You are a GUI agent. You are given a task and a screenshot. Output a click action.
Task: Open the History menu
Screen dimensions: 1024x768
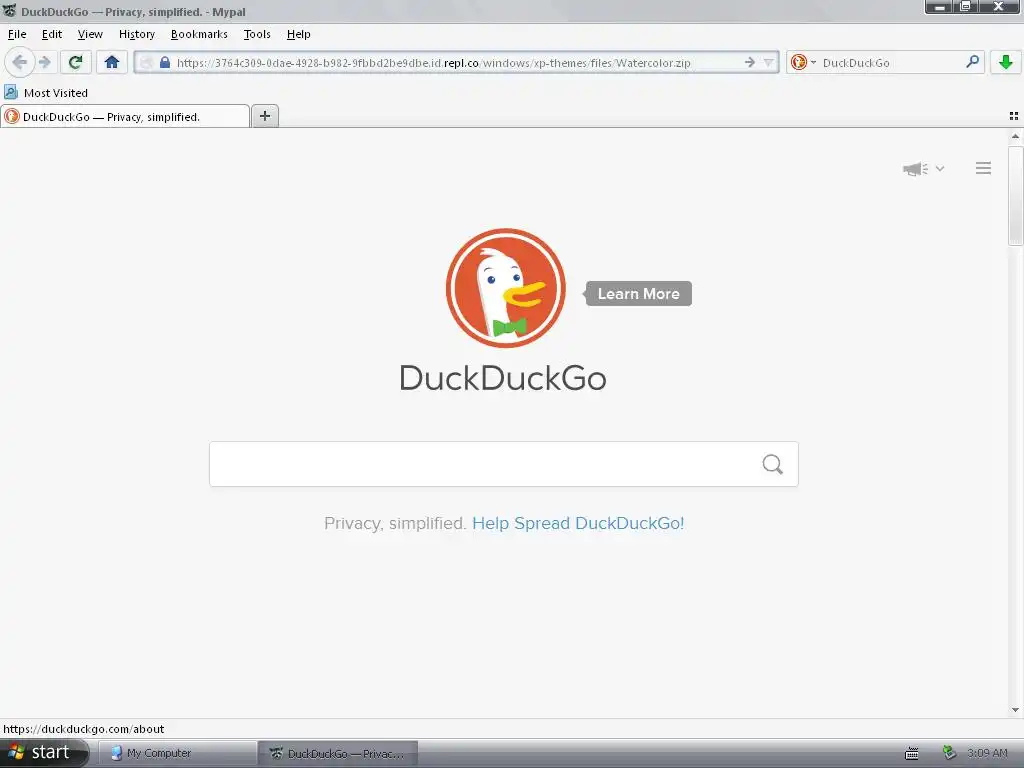click(x=136, y=34)
